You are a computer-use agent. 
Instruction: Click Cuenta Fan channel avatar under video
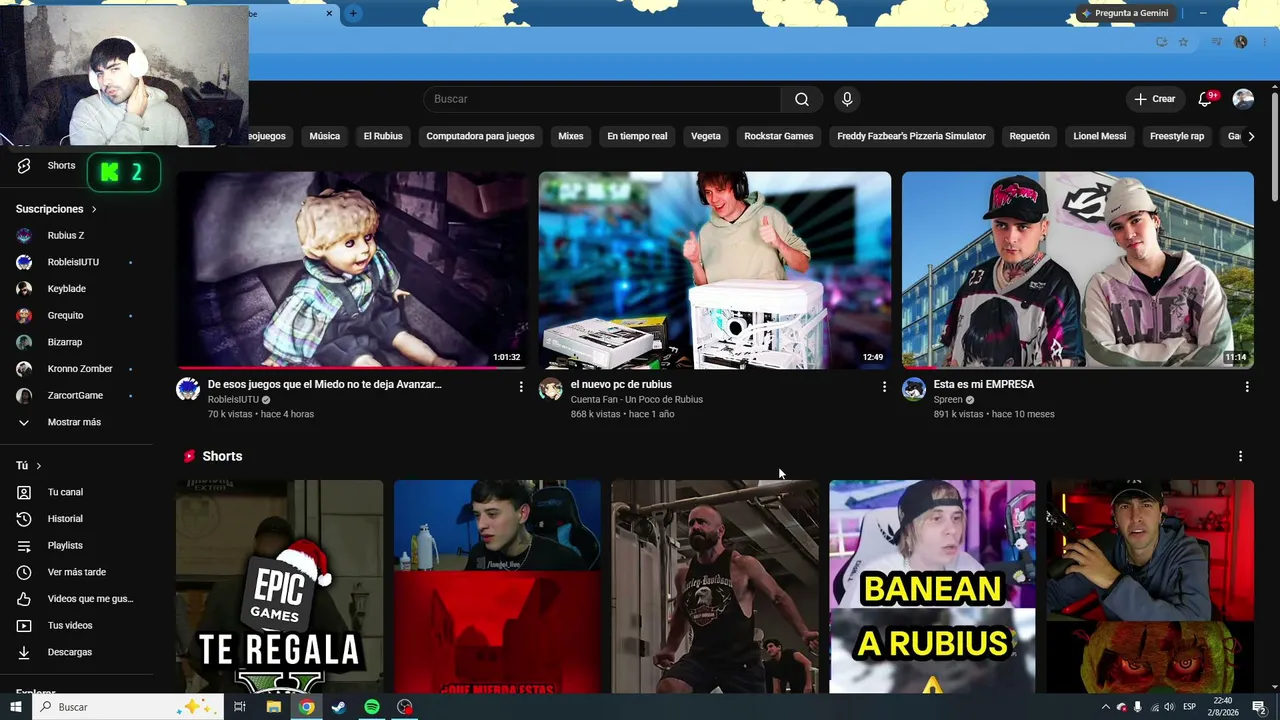tap(551, 389)
